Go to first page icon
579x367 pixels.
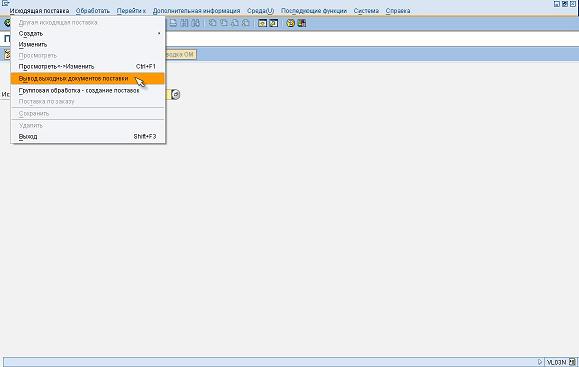[x=213, y=23]
